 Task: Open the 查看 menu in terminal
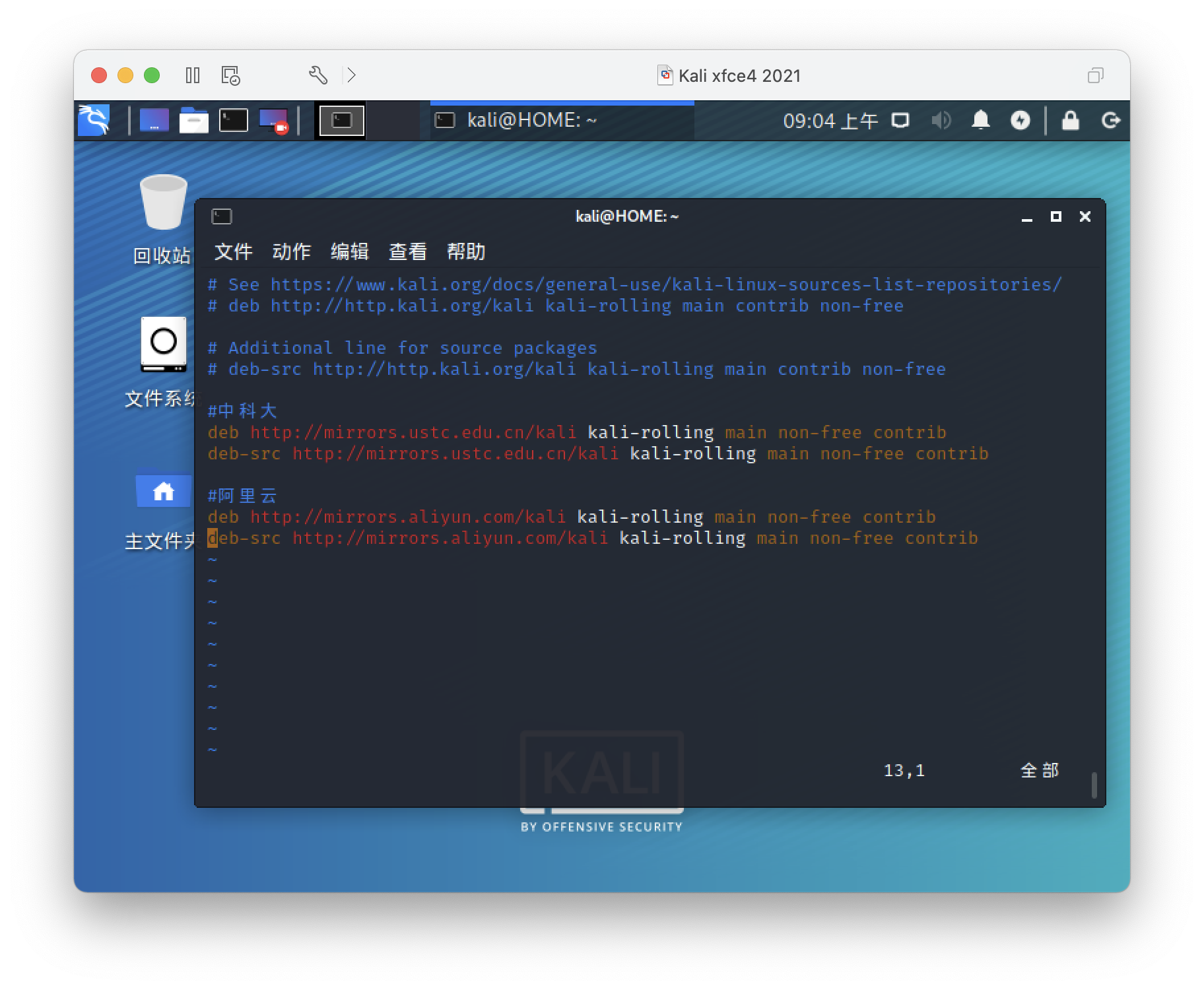(x=408, y=251)
